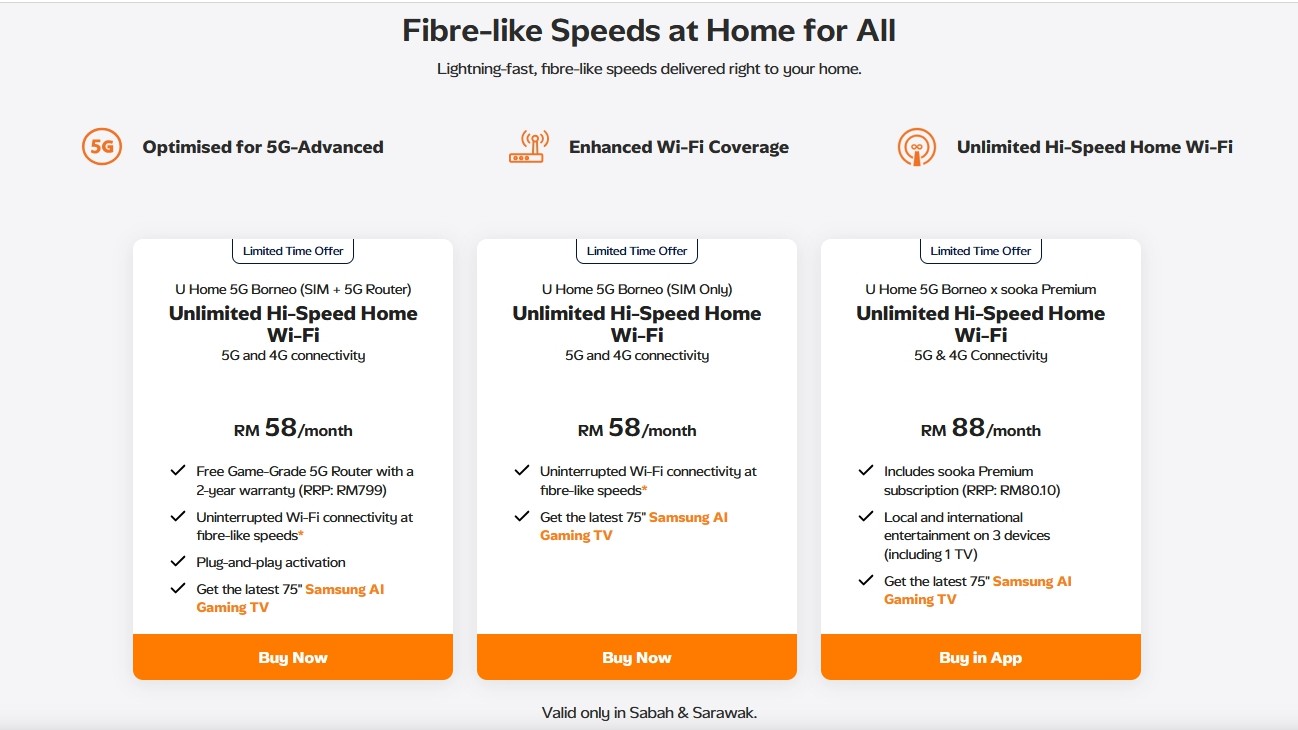1298x730 pixels.
Task: Click the Wi-Fi router coverage icon
Action: (529, 147)
